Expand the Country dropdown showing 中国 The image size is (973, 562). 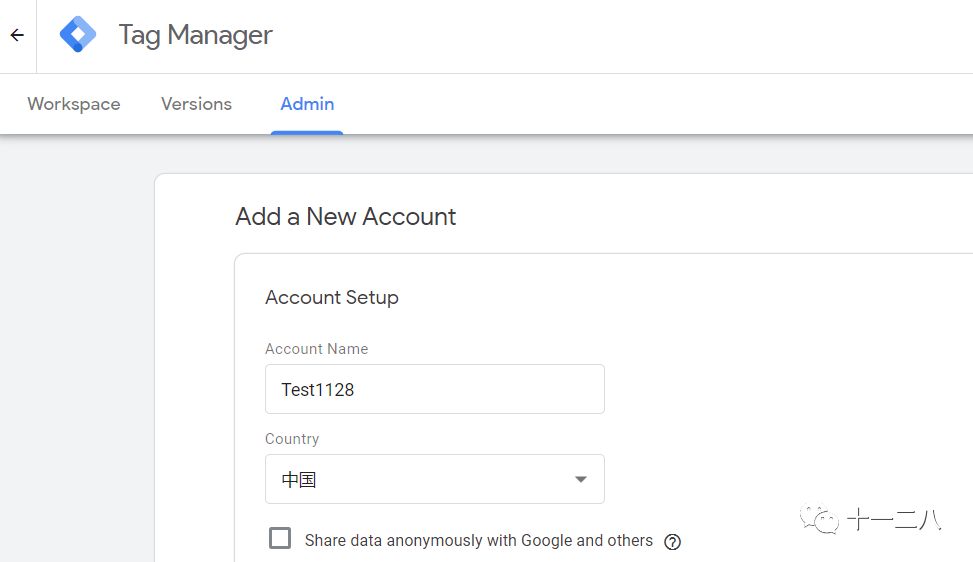point(434,479)
